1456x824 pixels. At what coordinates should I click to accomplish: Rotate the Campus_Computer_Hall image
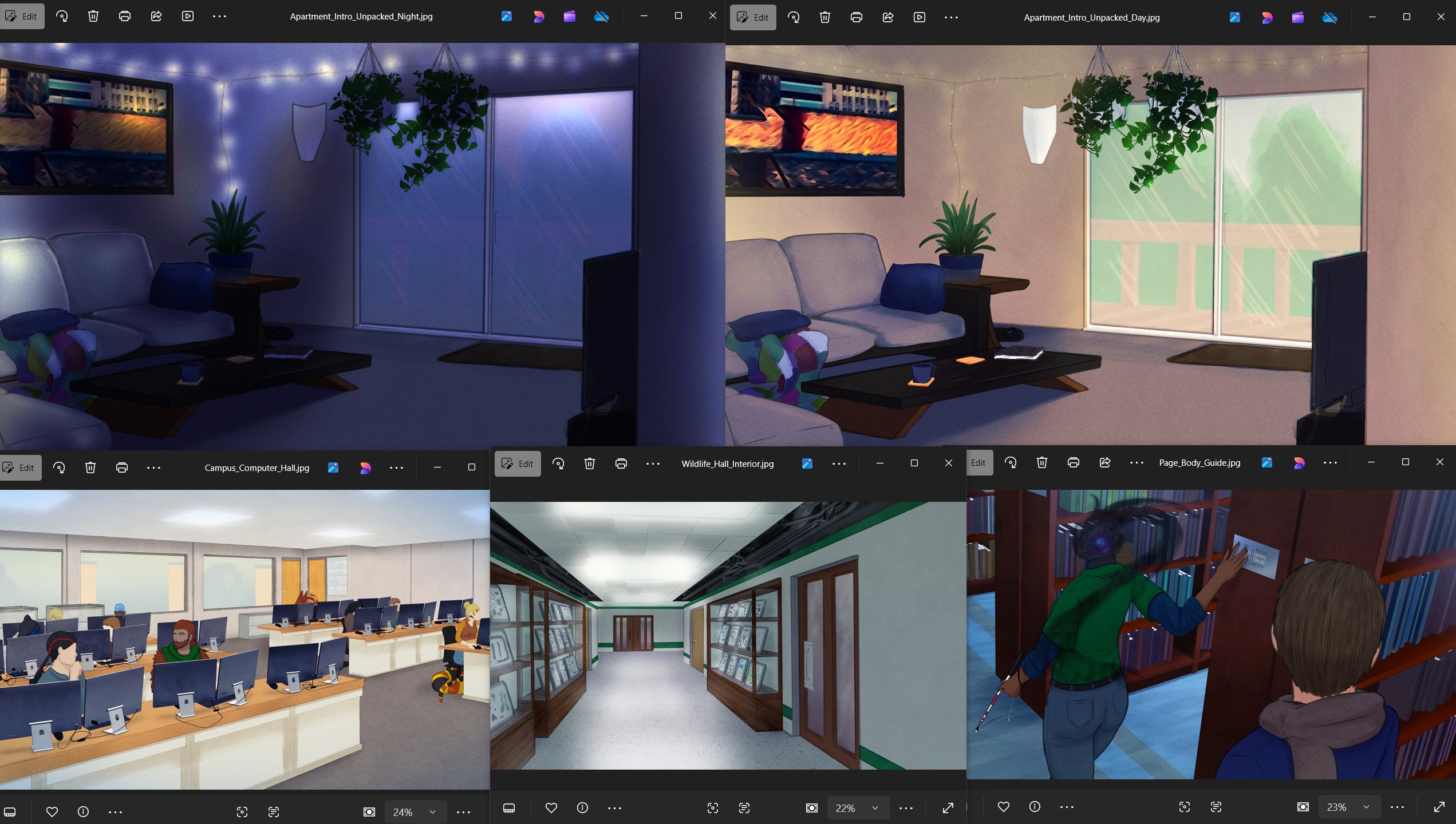click(59, 468)
